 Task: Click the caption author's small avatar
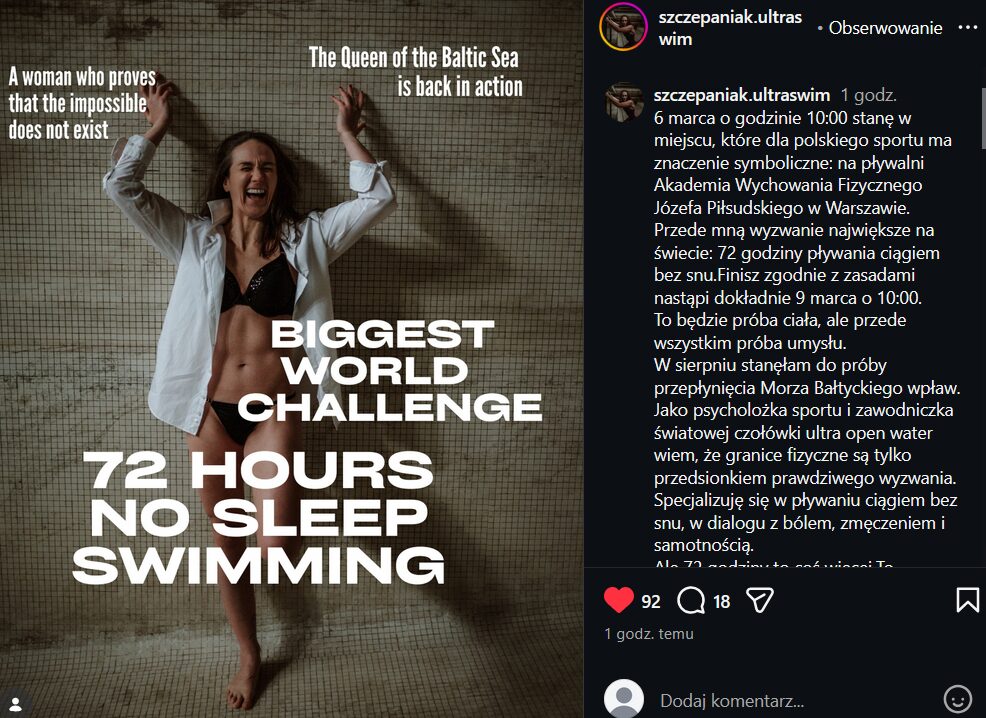(x=625, y=102)
